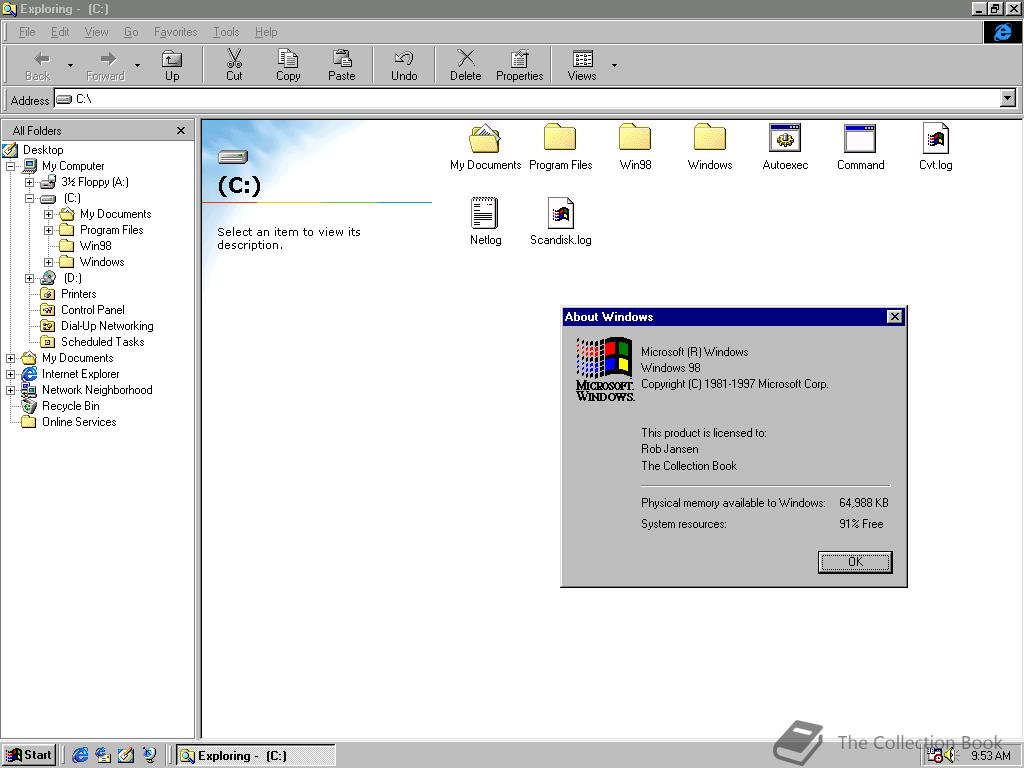The width and height of the screenshot is (1024, 768).
Task: Click the Start button
Action: pos(29,756)
